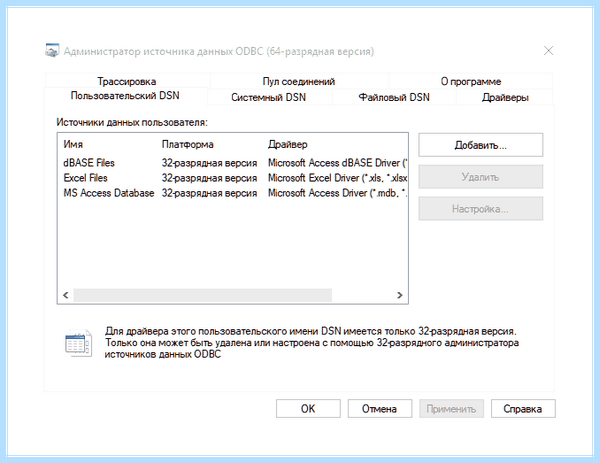Click the horizontal scrollbar thumb
Screen dimensions: 600x463
coord(203,295)
